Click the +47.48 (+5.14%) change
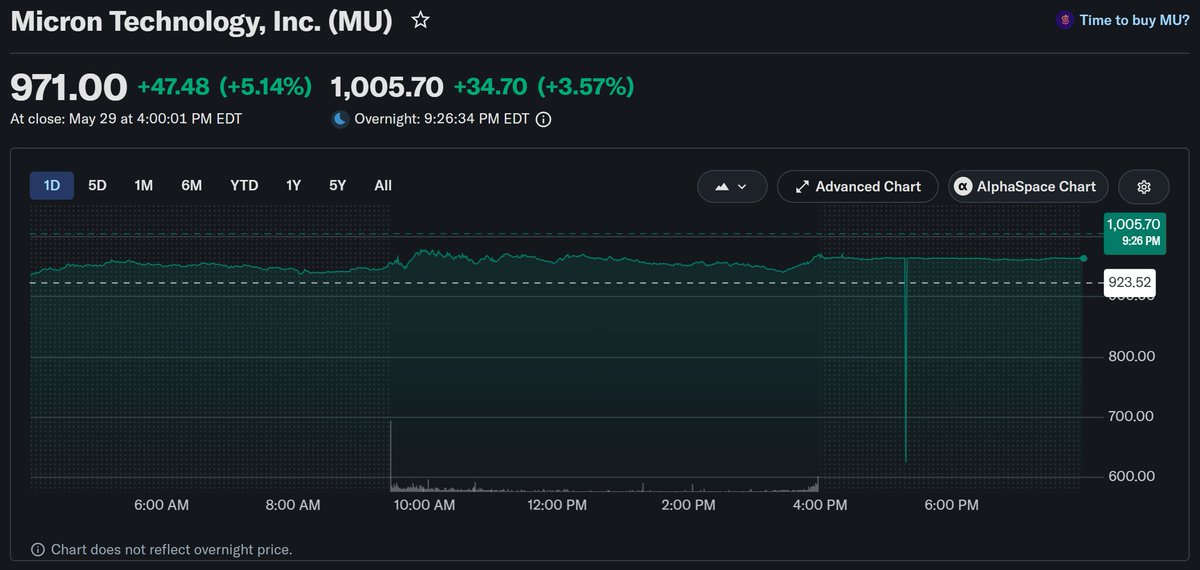The image size is (1200, 570). (225, 87)
